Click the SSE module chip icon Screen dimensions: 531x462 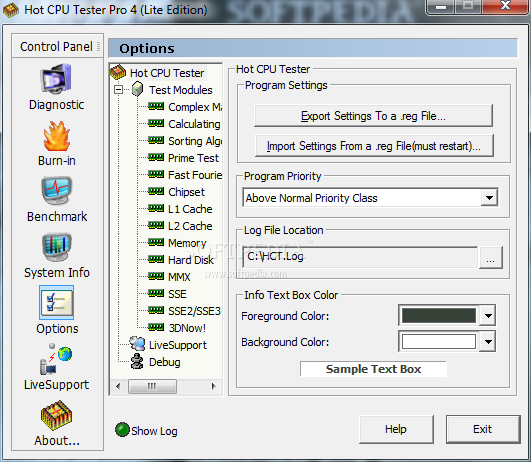click(156, 293)
